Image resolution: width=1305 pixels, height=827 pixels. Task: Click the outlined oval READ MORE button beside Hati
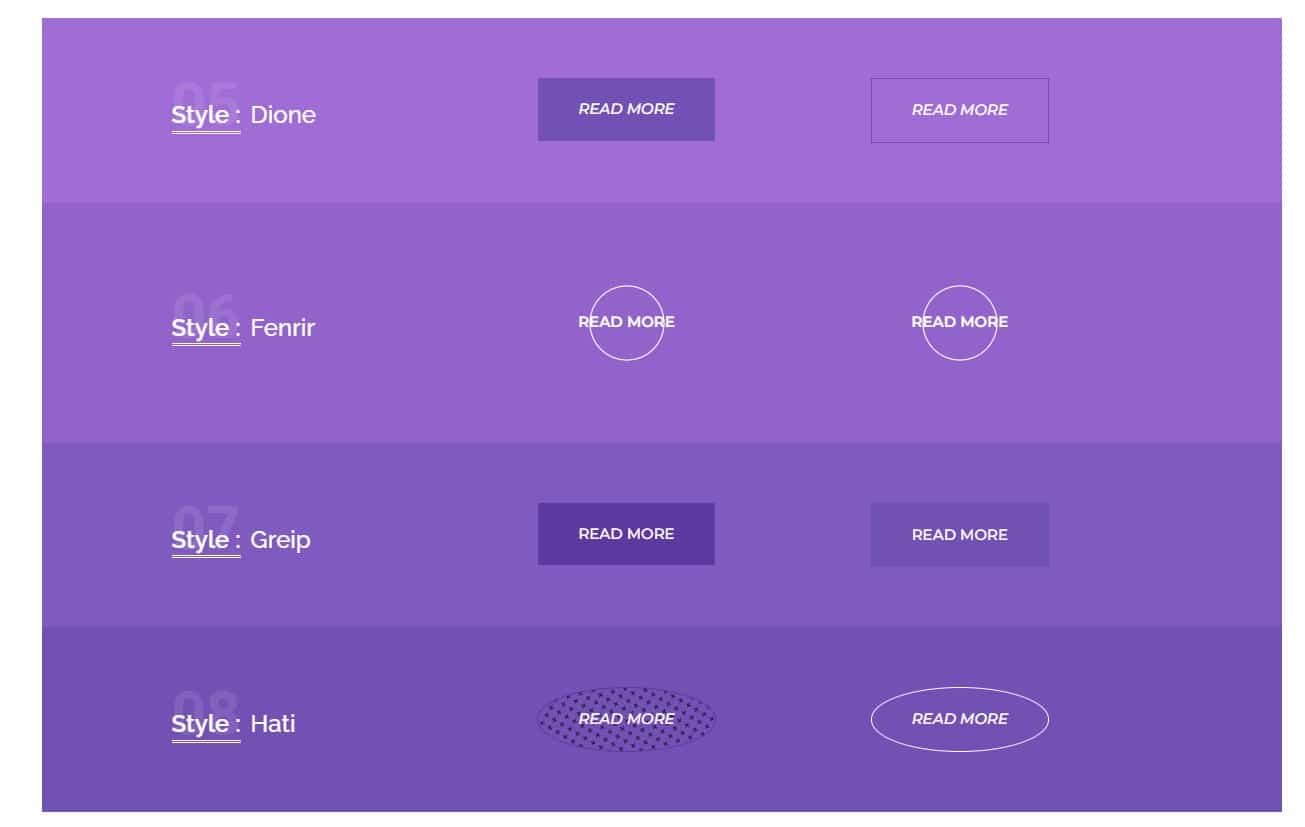coord(960,718)
